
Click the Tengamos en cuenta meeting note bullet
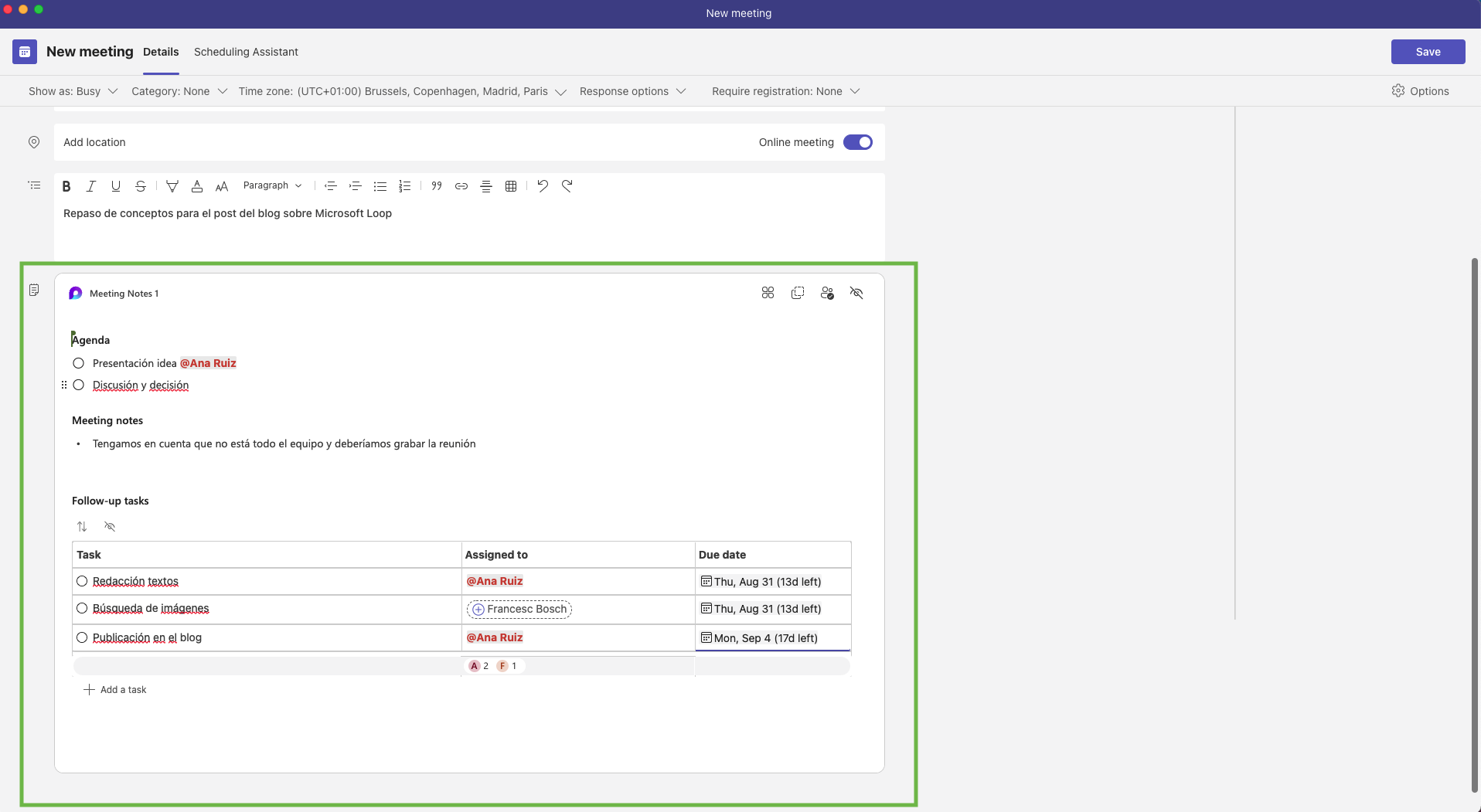coord(284,443)
